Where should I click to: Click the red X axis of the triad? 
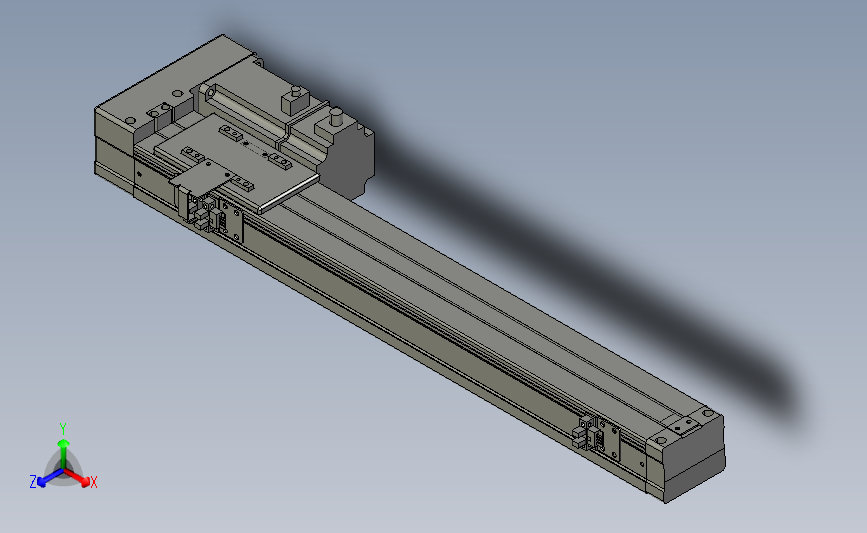click(77, 477)
